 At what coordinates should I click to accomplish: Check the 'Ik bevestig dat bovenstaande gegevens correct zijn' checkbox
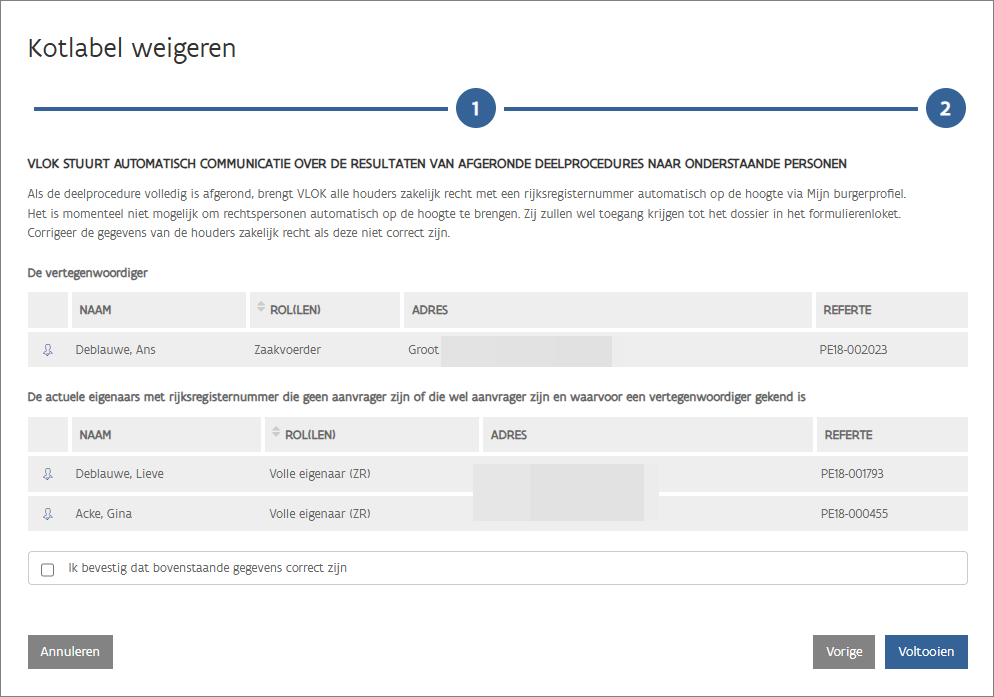tap(48, 569)
